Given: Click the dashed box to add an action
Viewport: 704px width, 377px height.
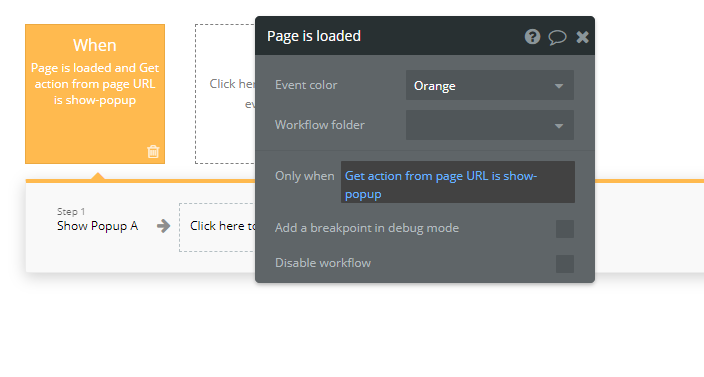Looking at the screenshot, I should pyautogui.click(x=217, y=227).
